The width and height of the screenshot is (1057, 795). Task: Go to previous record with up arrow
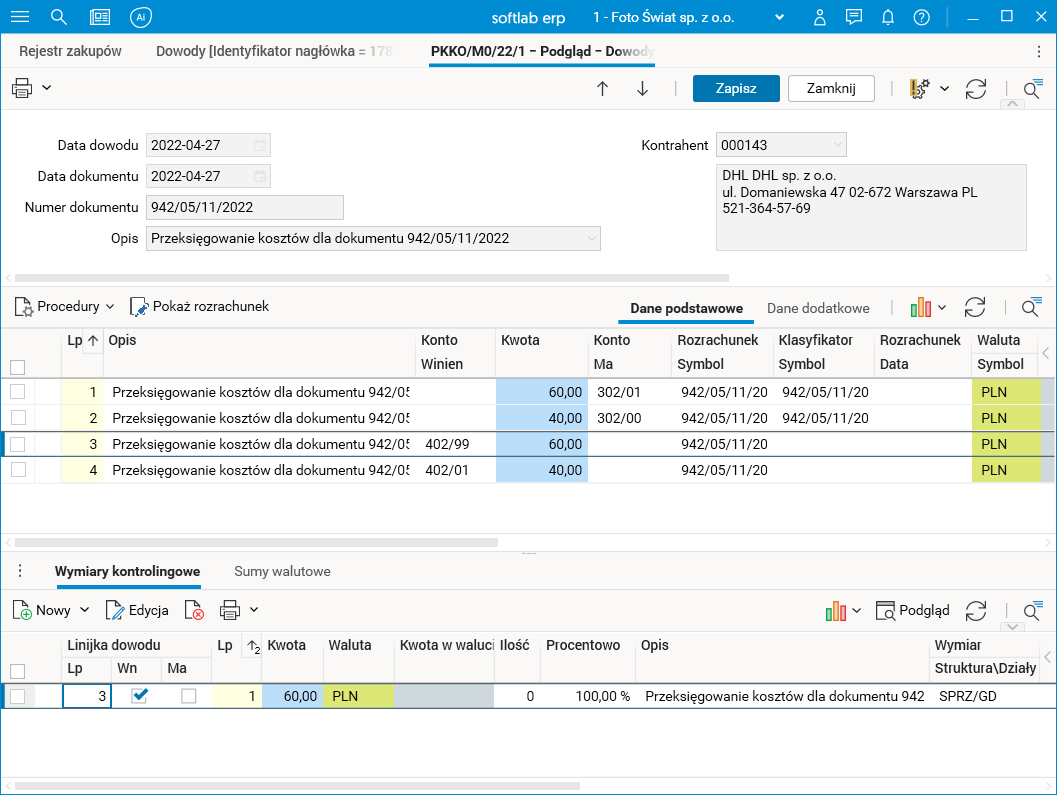tap(602, 88)
